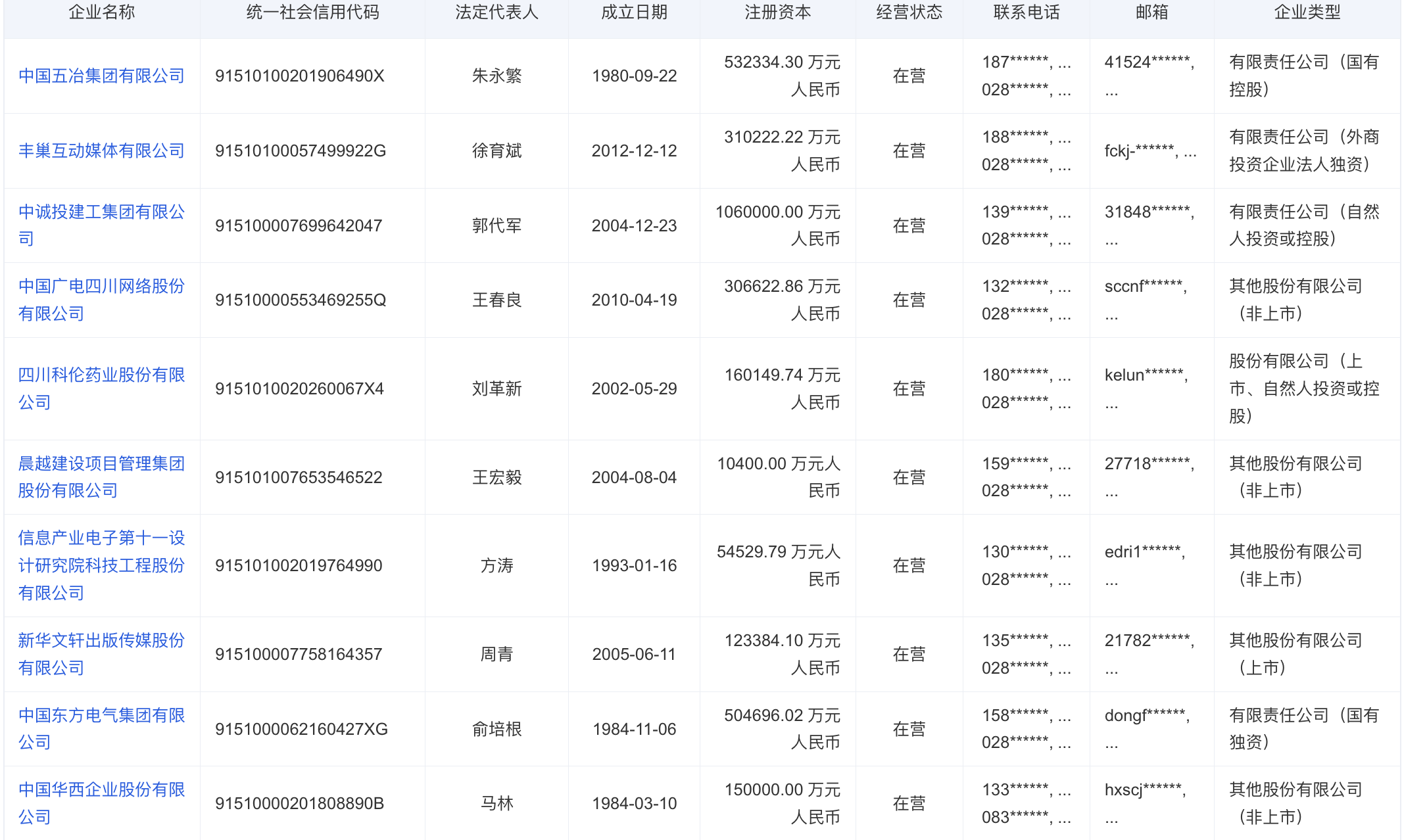Select credit code 91510000553469255Q
This screenshot has width=1402, height=840.
[x=301, y=300]
